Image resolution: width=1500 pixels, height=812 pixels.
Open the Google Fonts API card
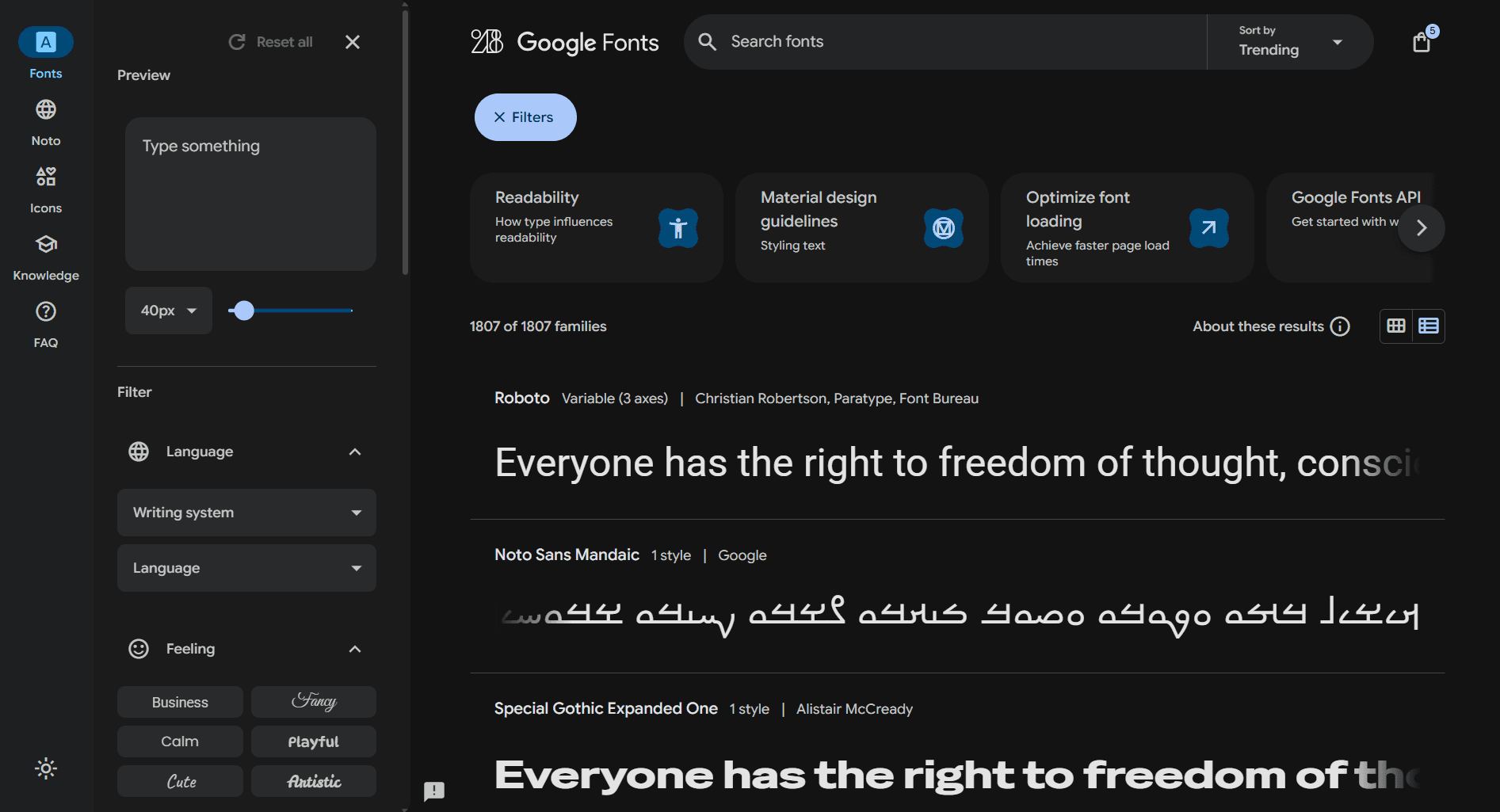click(x=1350, y=228)
